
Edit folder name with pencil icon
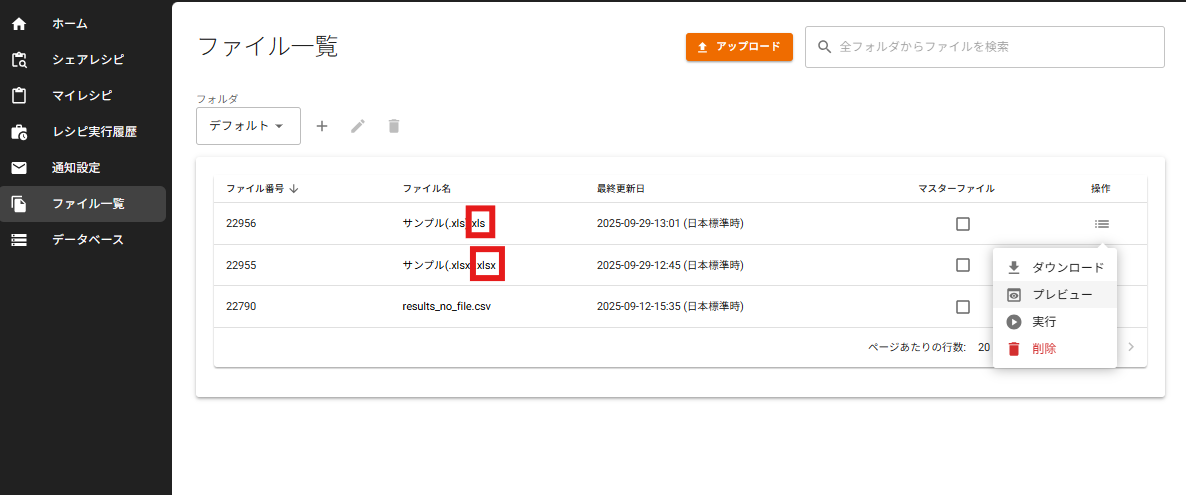pyautogui.click(x=358, y=126)
